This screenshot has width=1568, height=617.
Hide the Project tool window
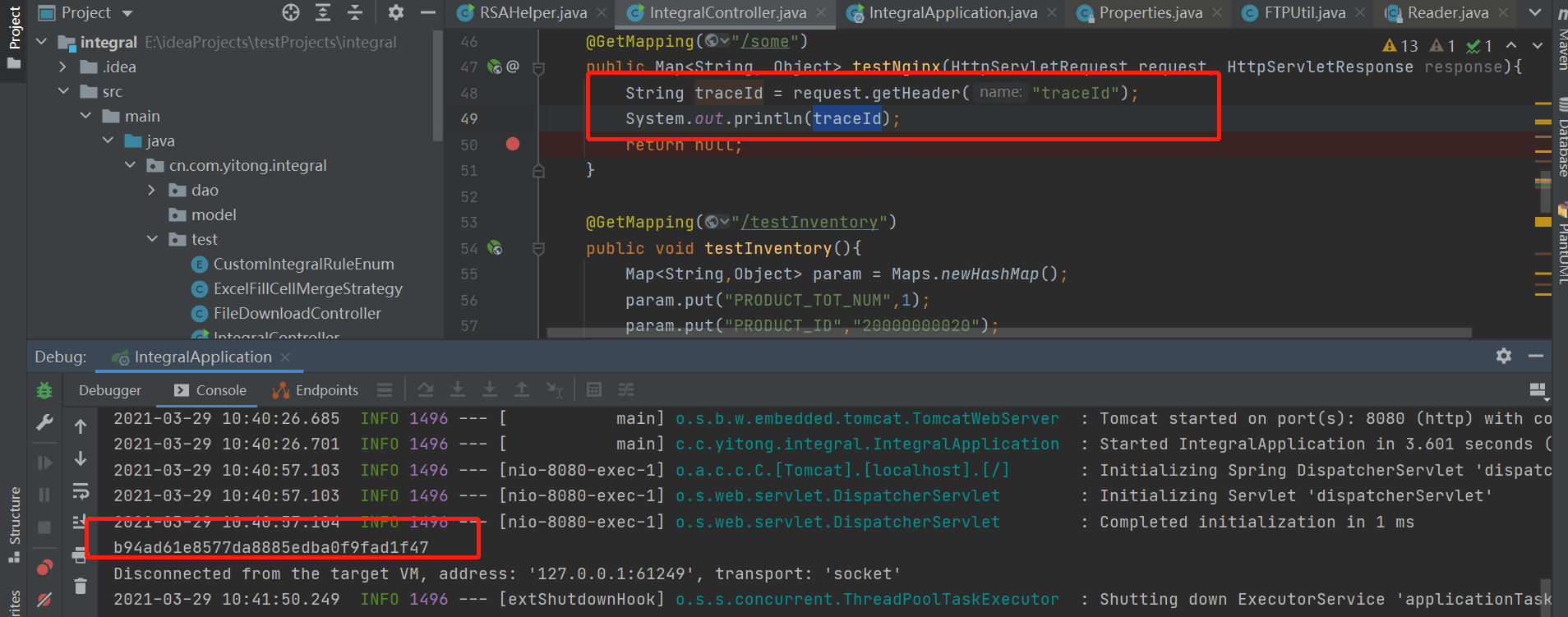pos(427,12)
